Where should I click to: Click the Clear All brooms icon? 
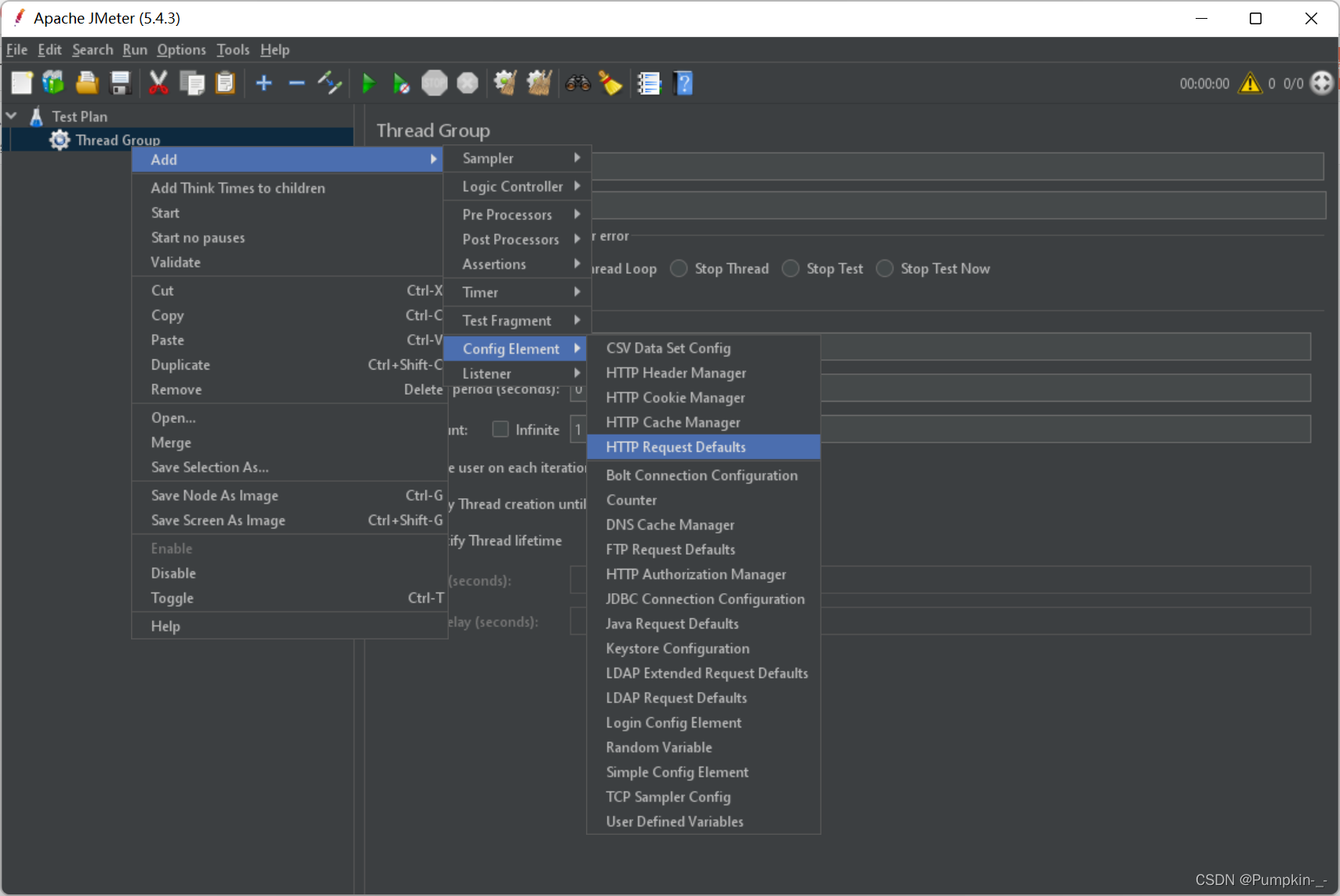(539, 82)
